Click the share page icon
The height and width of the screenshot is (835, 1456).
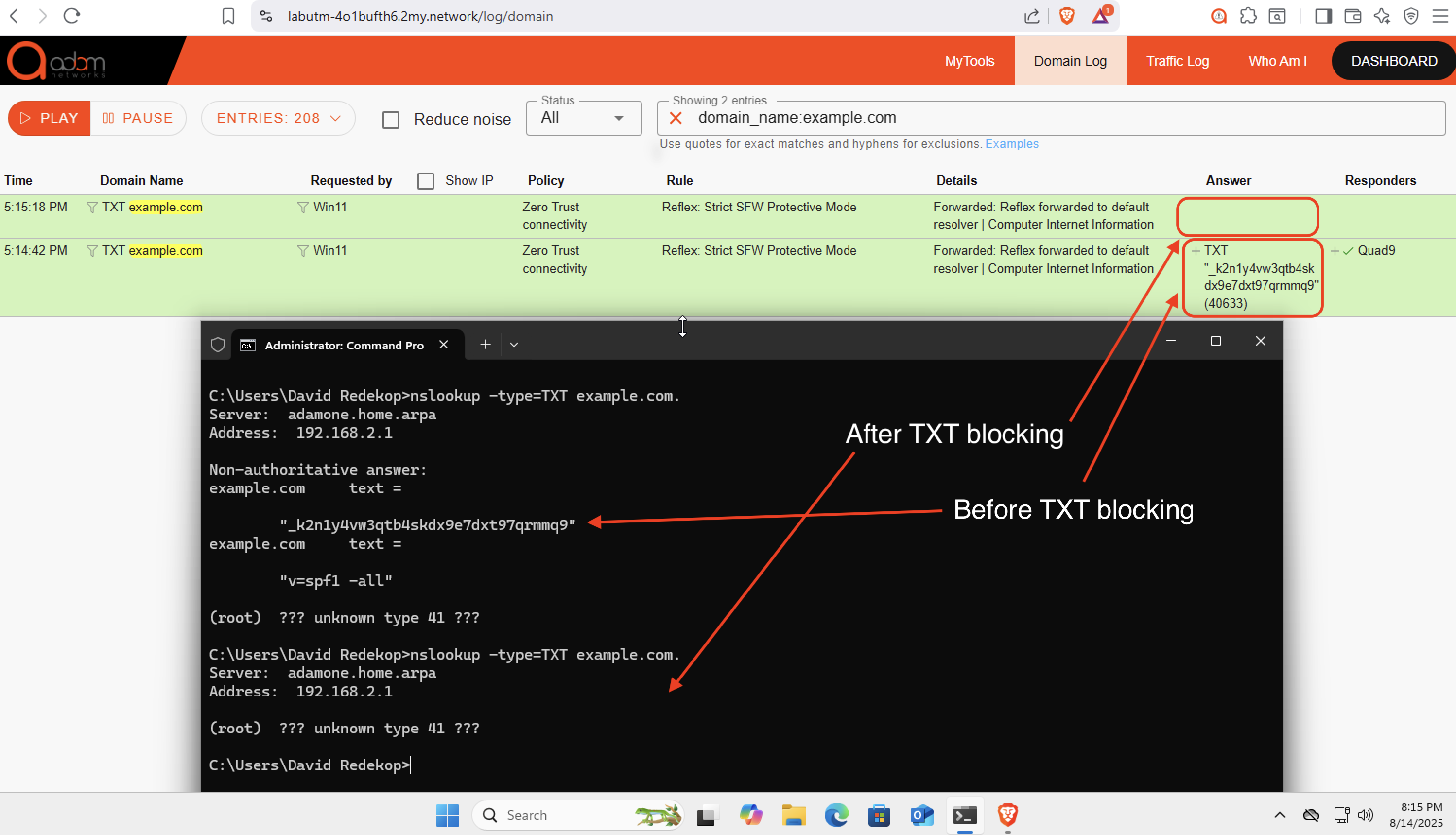(1032, 16)
